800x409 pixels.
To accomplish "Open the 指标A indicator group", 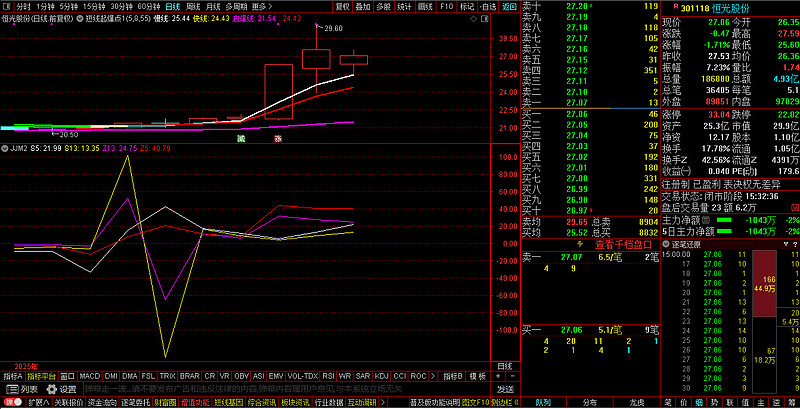I will (x=13, y=376).
